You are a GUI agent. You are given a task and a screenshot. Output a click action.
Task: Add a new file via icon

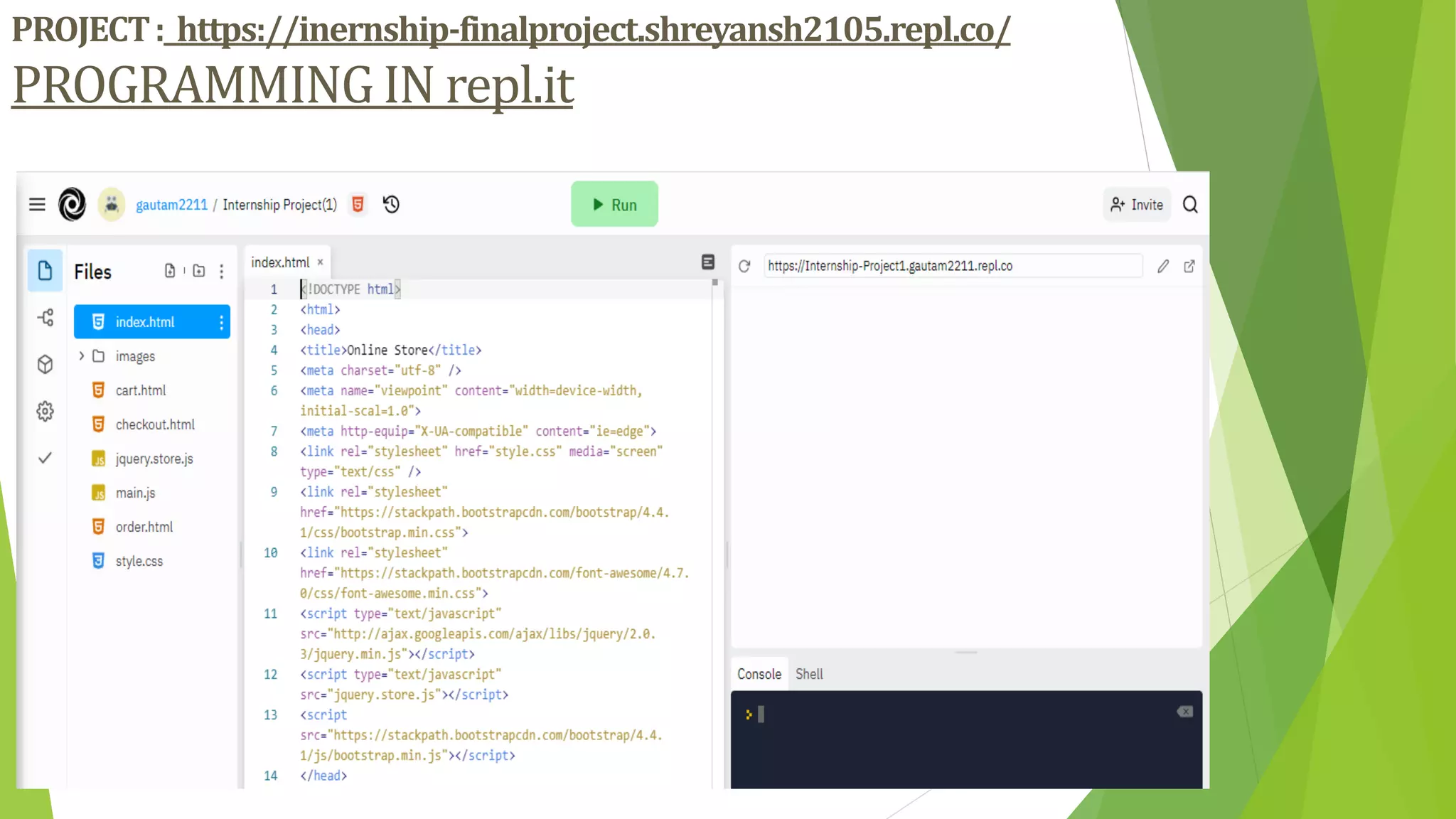[x=170, y=271]
